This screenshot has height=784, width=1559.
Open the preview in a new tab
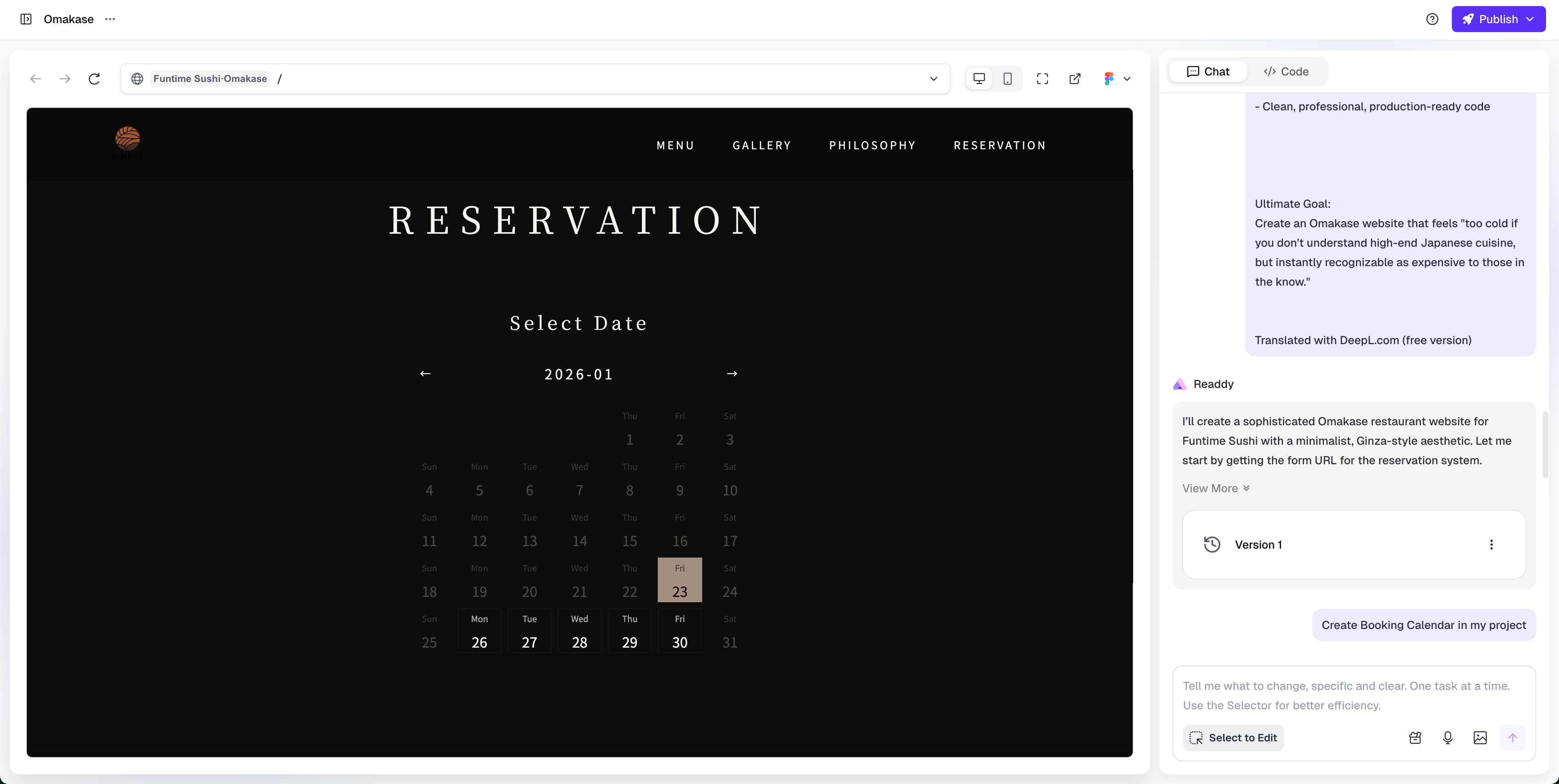pos(1075,79)
